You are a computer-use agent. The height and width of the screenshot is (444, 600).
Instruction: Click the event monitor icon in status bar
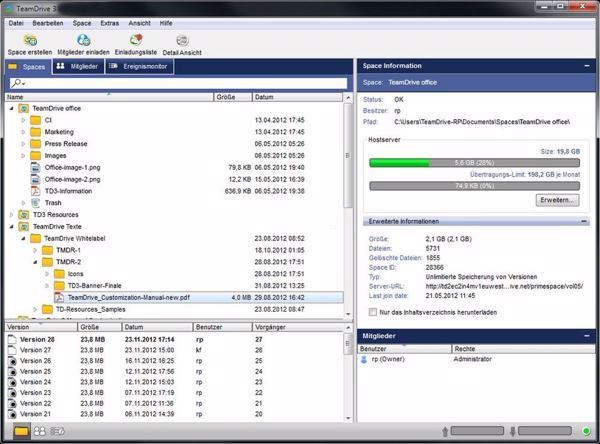(57, 431)
